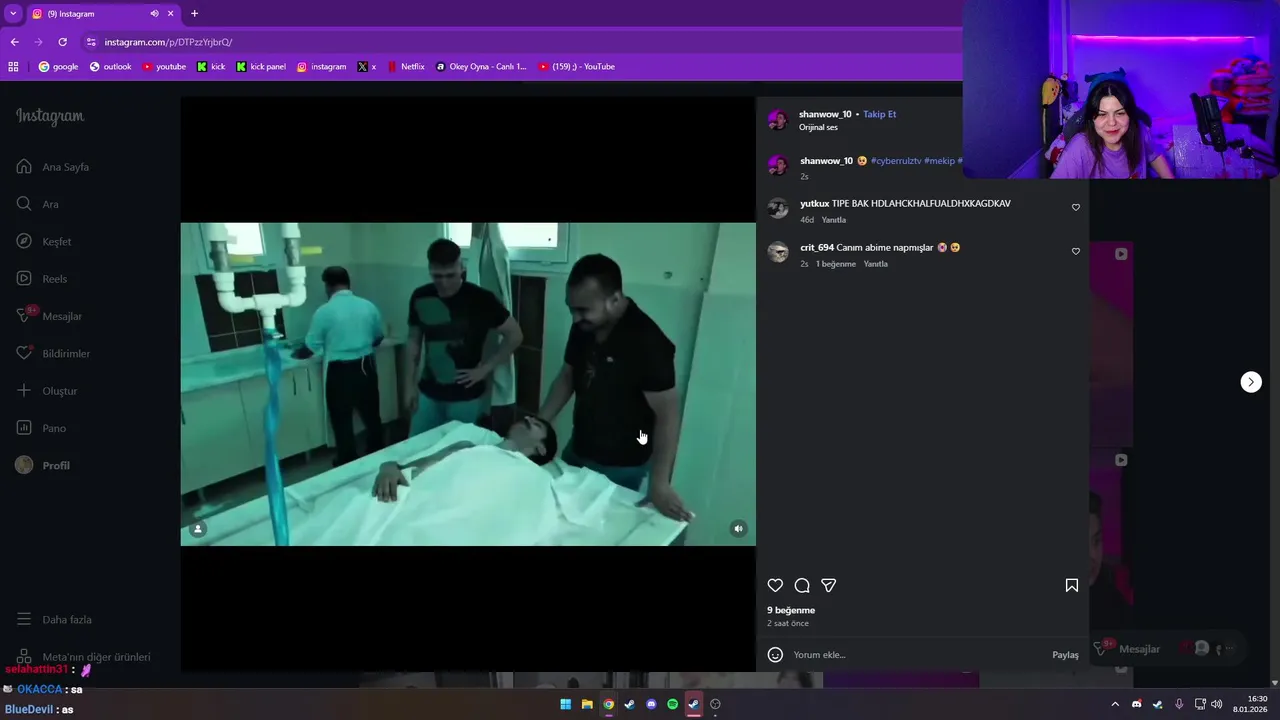Open yutkux's profile avatar
1280x720 pixels.
click(778, 208)
